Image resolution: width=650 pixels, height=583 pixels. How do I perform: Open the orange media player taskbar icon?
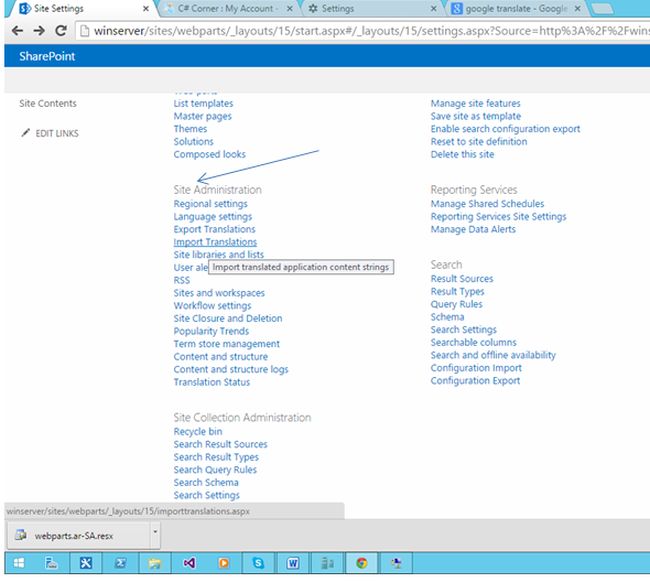(223, 563)
